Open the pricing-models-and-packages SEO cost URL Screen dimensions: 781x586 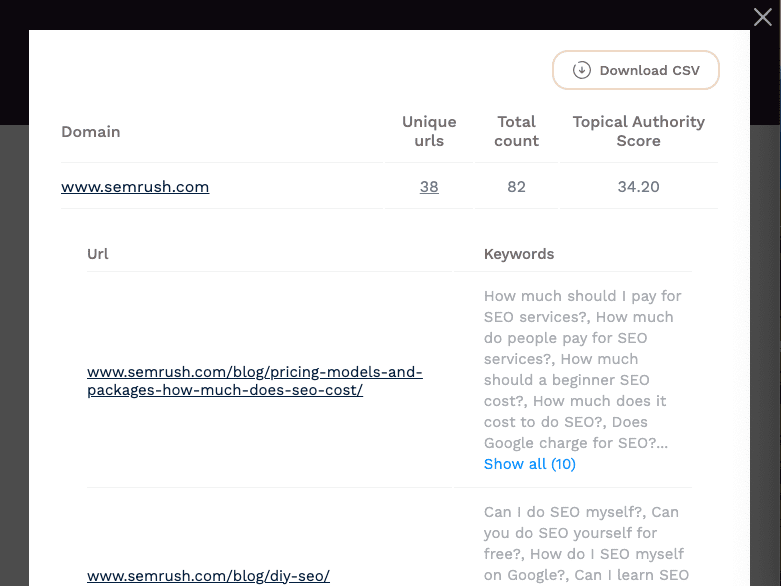click(255, 381)
